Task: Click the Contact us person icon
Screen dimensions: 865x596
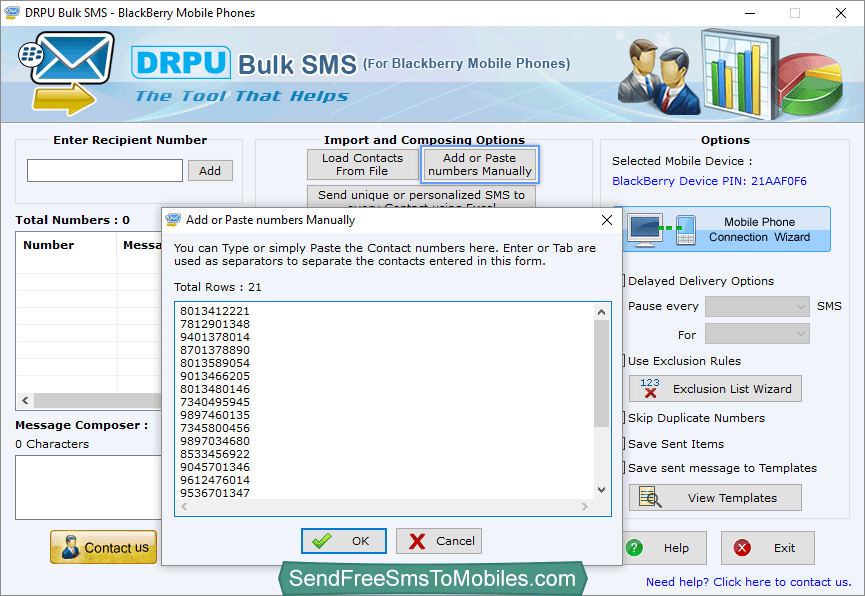Action: (x=70, y=547)
